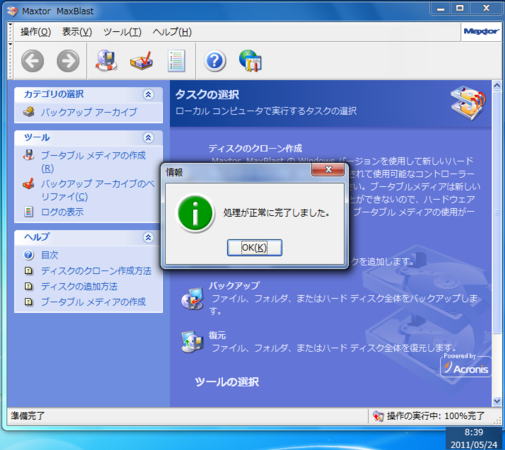
Task: Collapse the ヘルプ panel
Action: 148,237
